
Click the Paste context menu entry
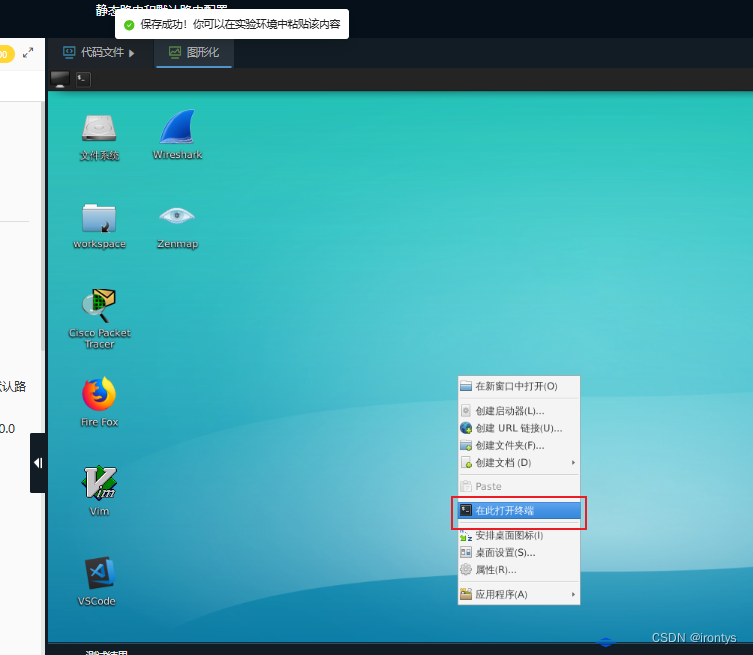[x=519, y=486]
